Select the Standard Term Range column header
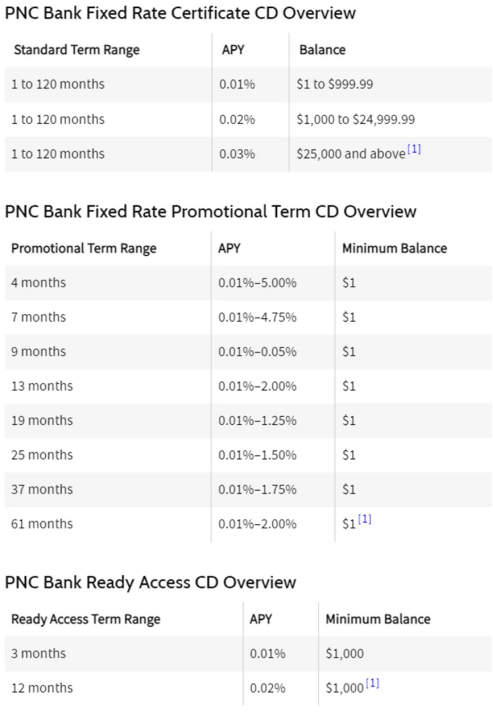Image resolution: width=493 pixels, height=723 pixels. tap(77, 50)
